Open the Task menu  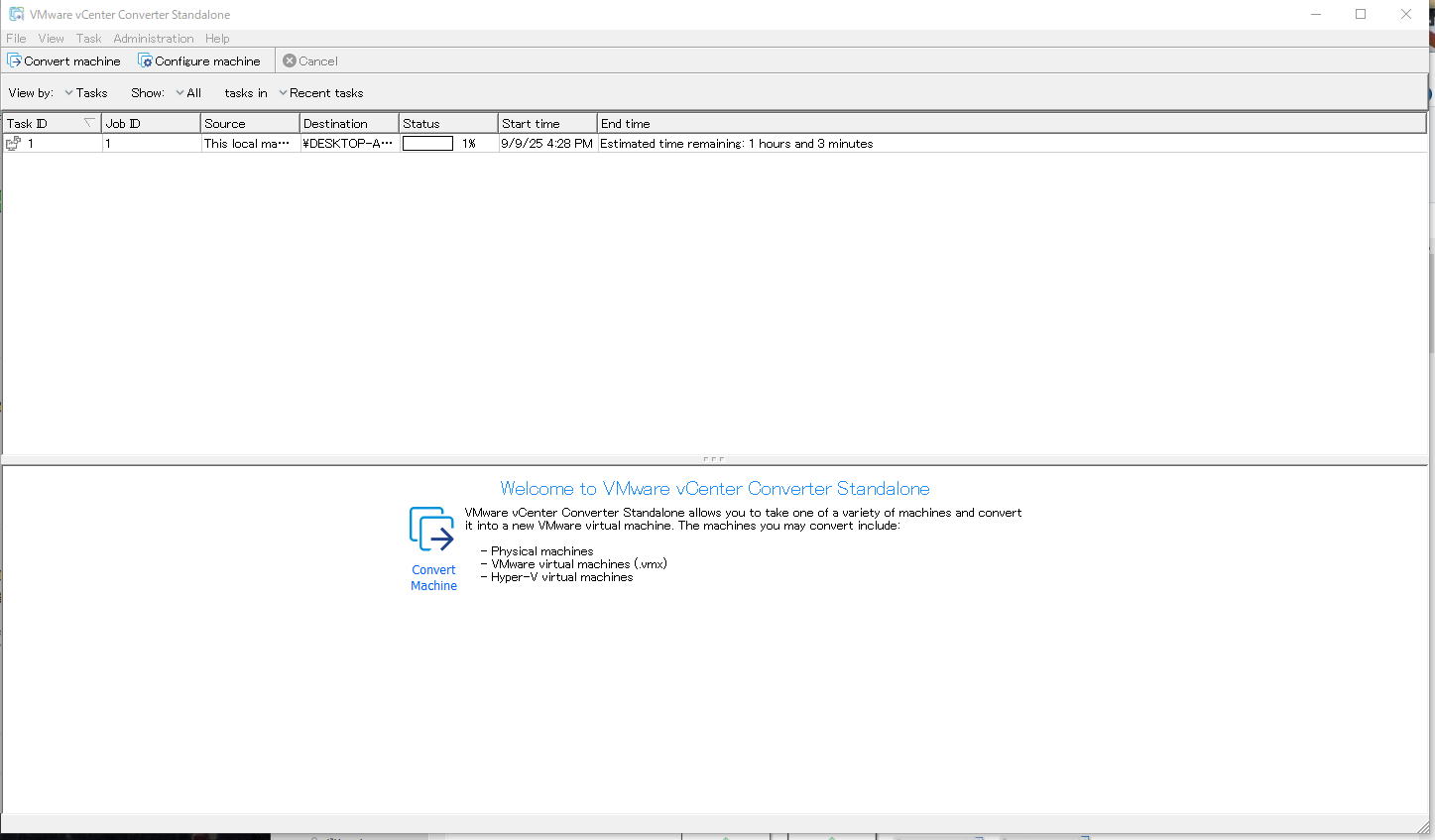click(x=88, y=39)
